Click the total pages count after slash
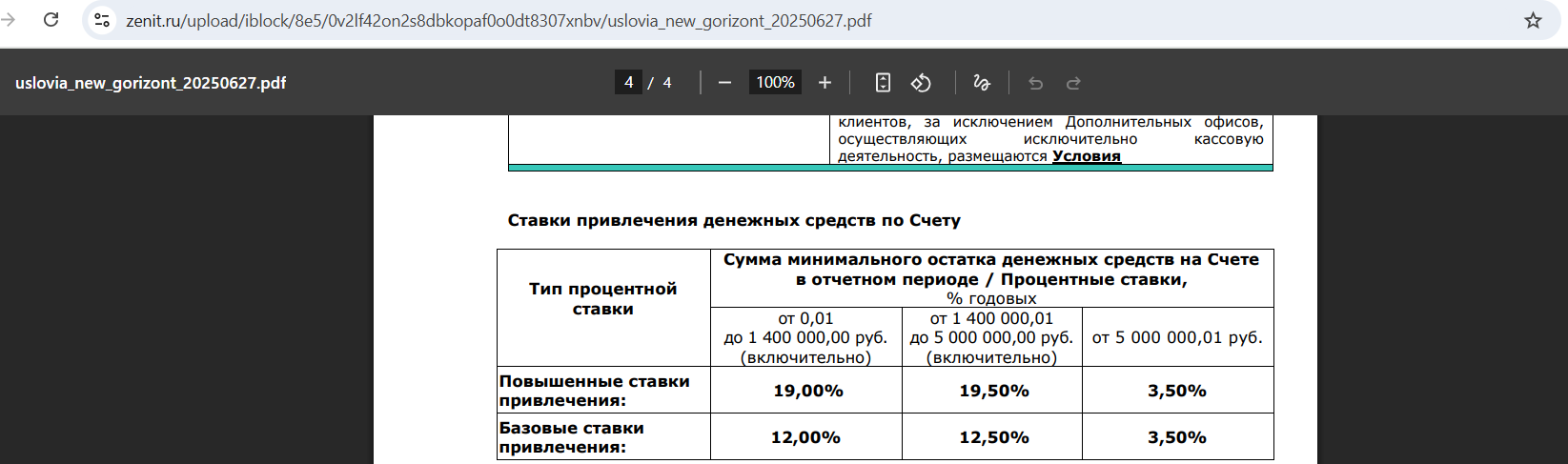 [x=667, y=83]
